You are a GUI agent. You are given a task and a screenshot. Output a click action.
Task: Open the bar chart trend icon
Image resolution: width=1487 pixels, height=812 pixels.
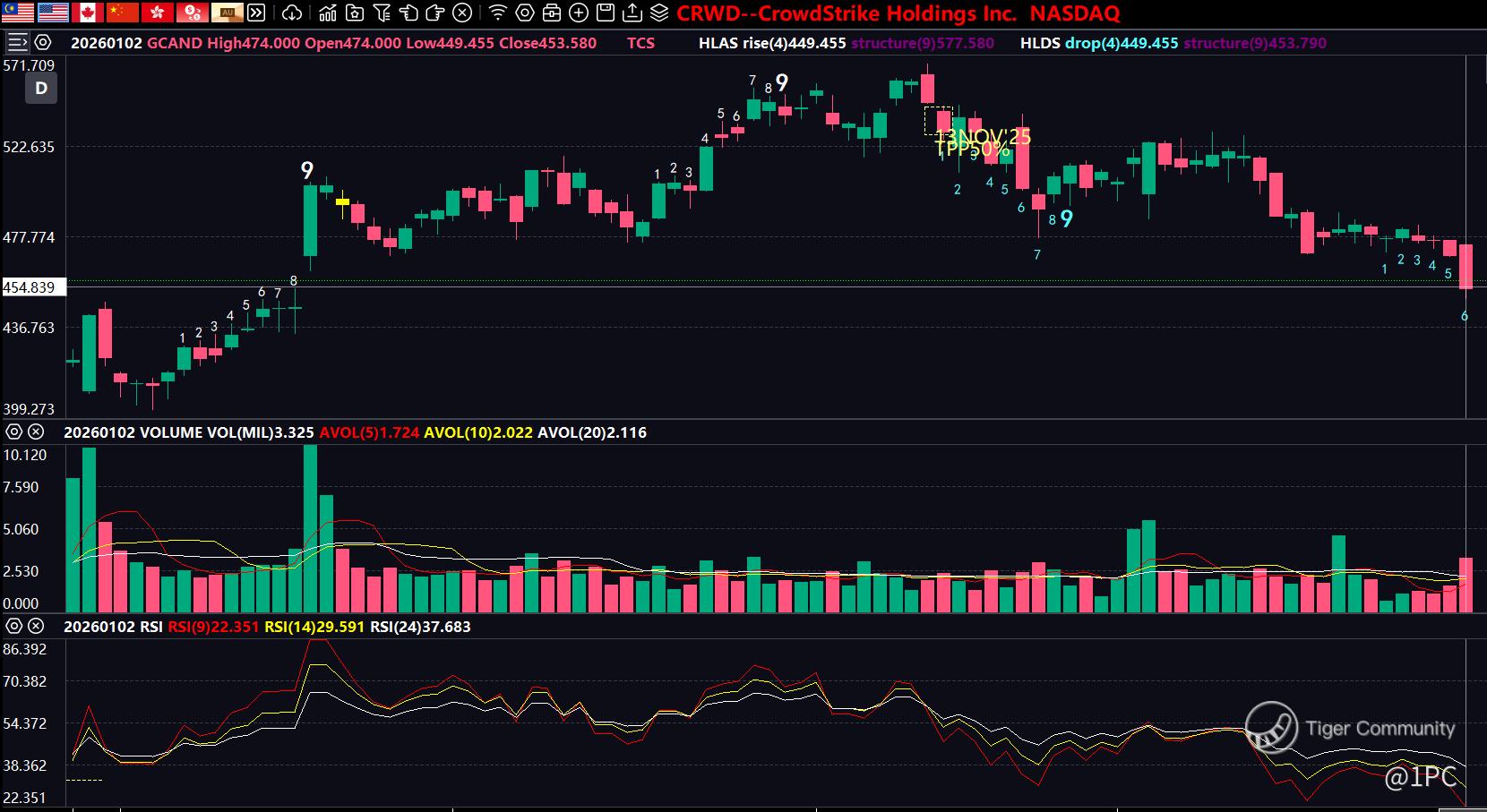coord(328,13)
